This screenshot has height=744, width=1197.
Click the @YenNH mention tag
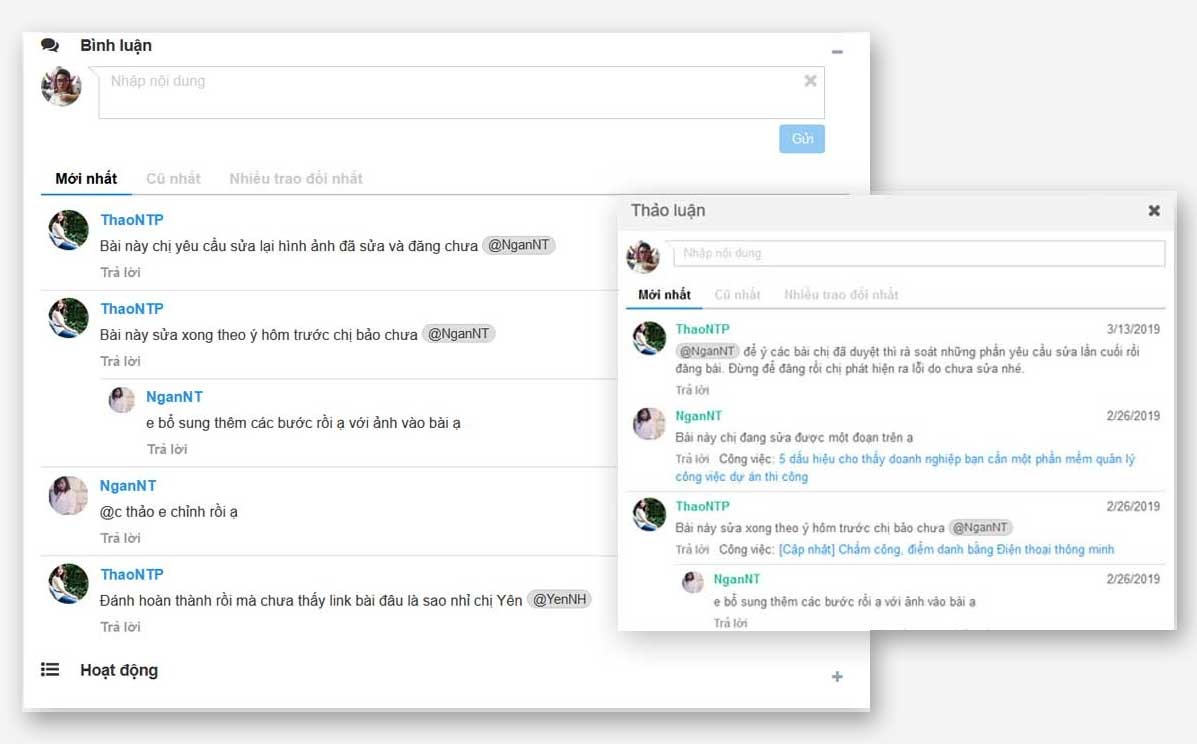560,600
